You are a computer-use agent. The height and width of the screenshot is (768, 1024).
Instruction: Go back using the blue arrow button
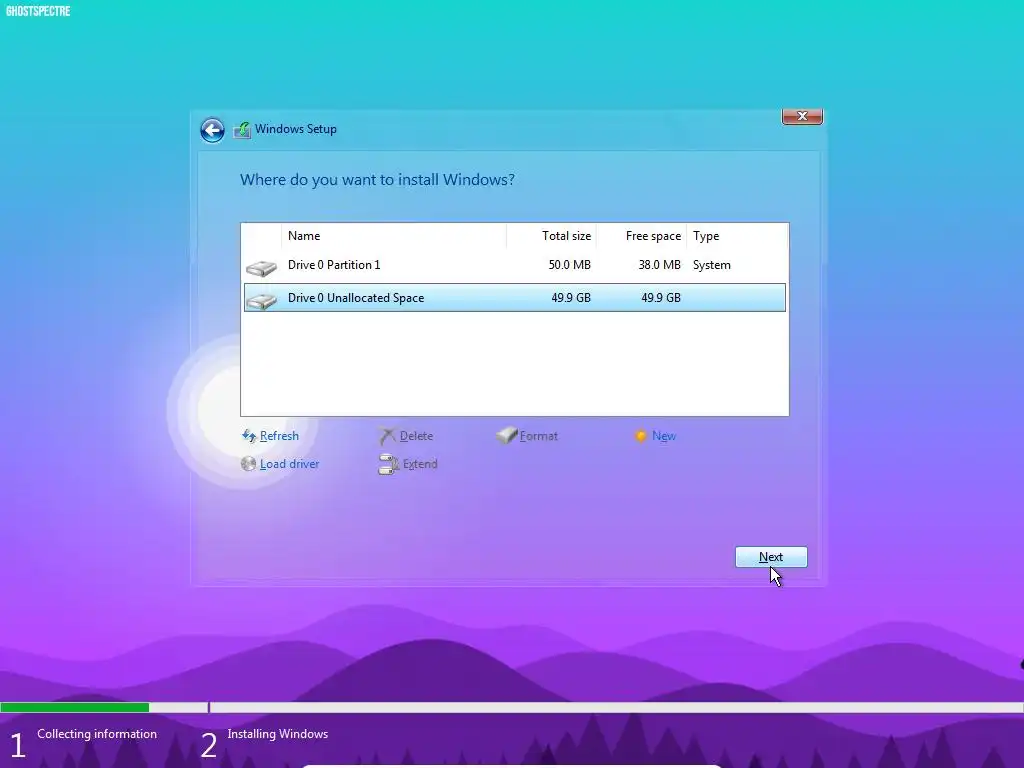point(212,130)
